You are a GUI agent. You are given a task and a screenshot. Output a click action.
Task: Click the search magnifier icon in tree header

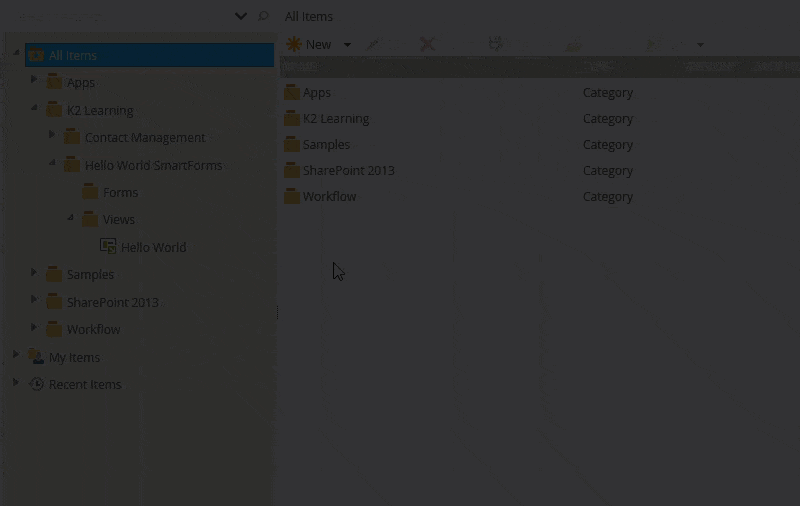(264, 16)
